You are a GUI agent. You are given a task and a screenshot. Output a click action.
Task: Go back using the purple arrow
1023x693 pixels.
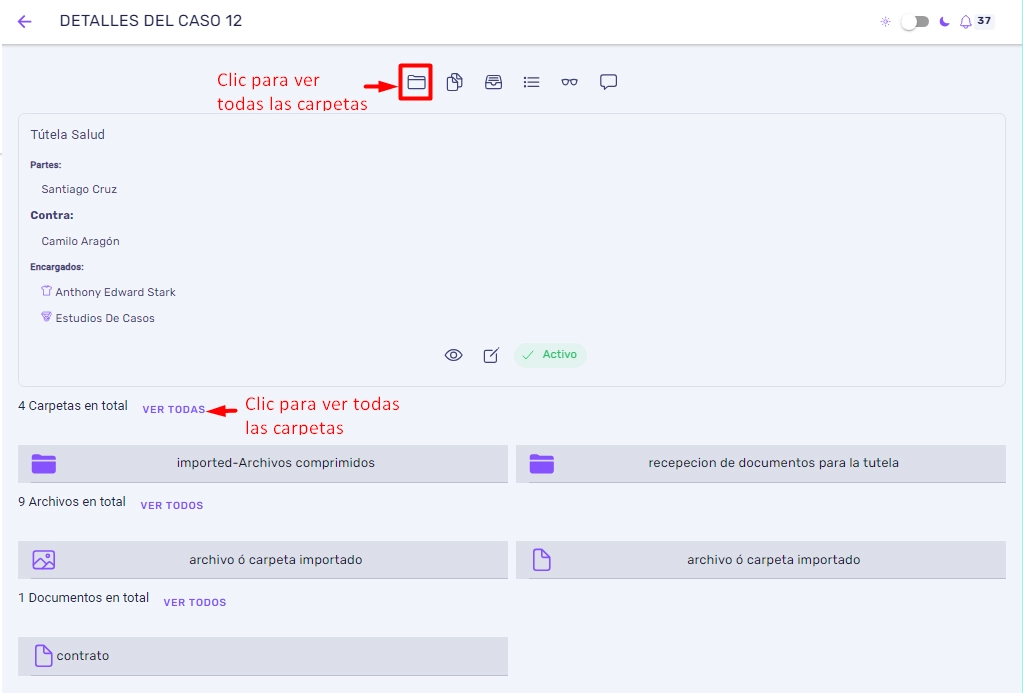coord(25,22)
